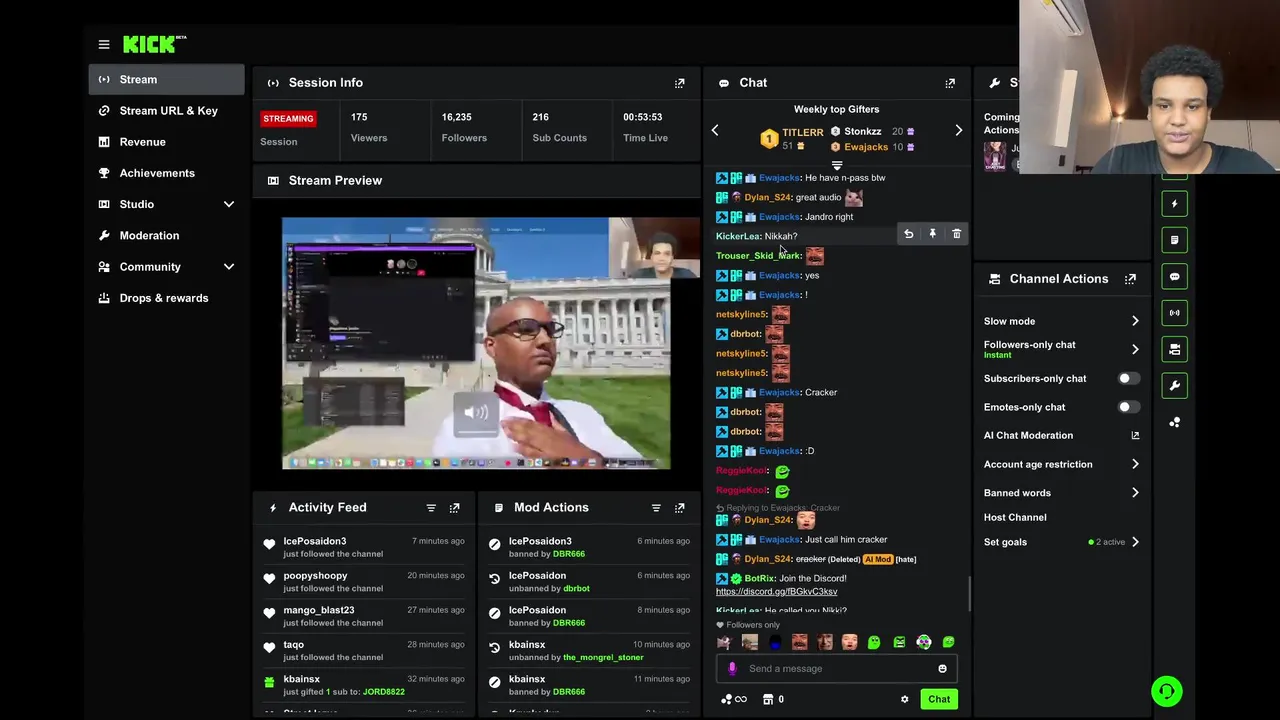
Task: Click the TITLERR top gifter name
Action: pos(802,132)
